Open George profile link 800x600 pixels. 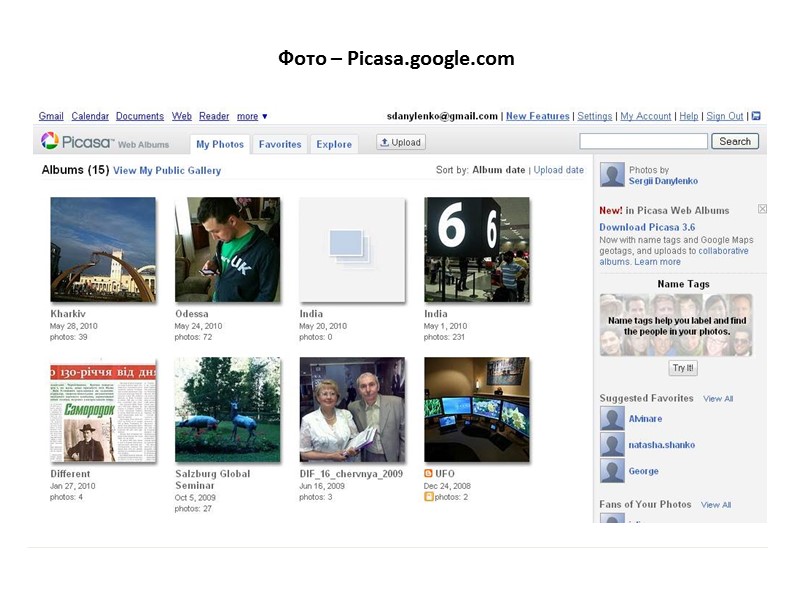[643, 471]
